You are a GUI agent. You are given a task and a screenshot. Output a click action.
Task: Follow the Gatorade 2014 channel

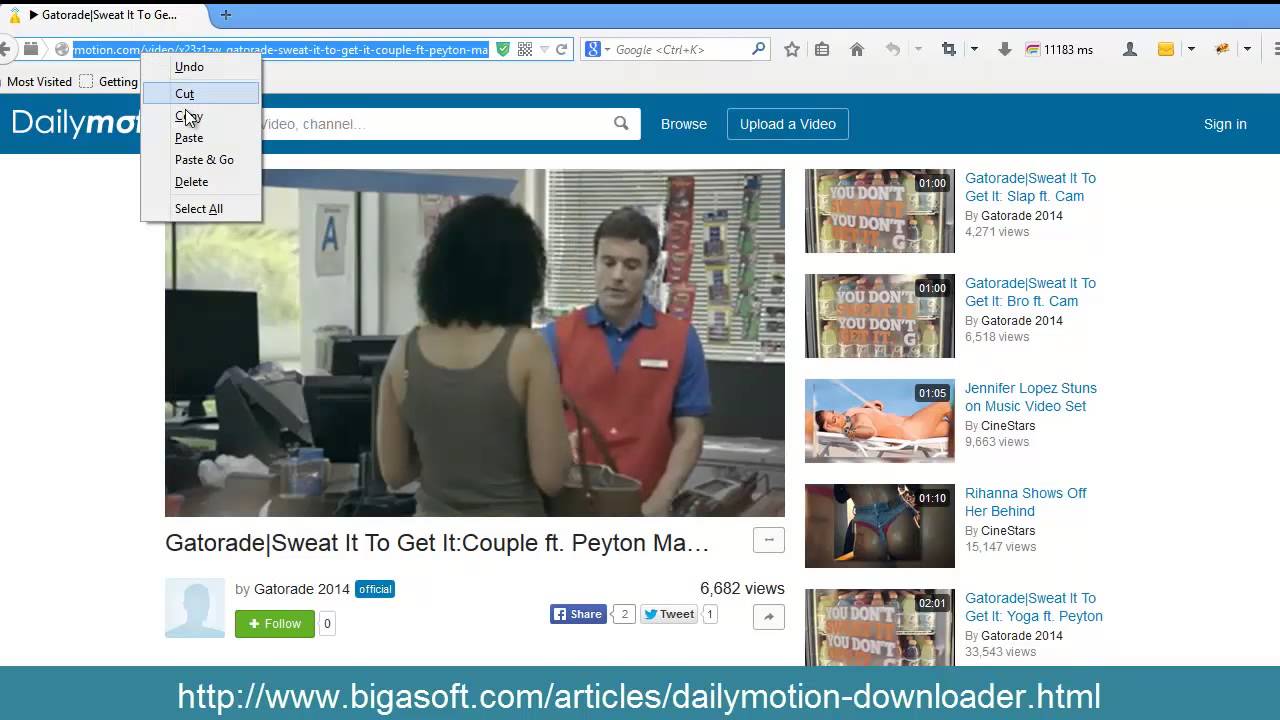click(275, 624)
